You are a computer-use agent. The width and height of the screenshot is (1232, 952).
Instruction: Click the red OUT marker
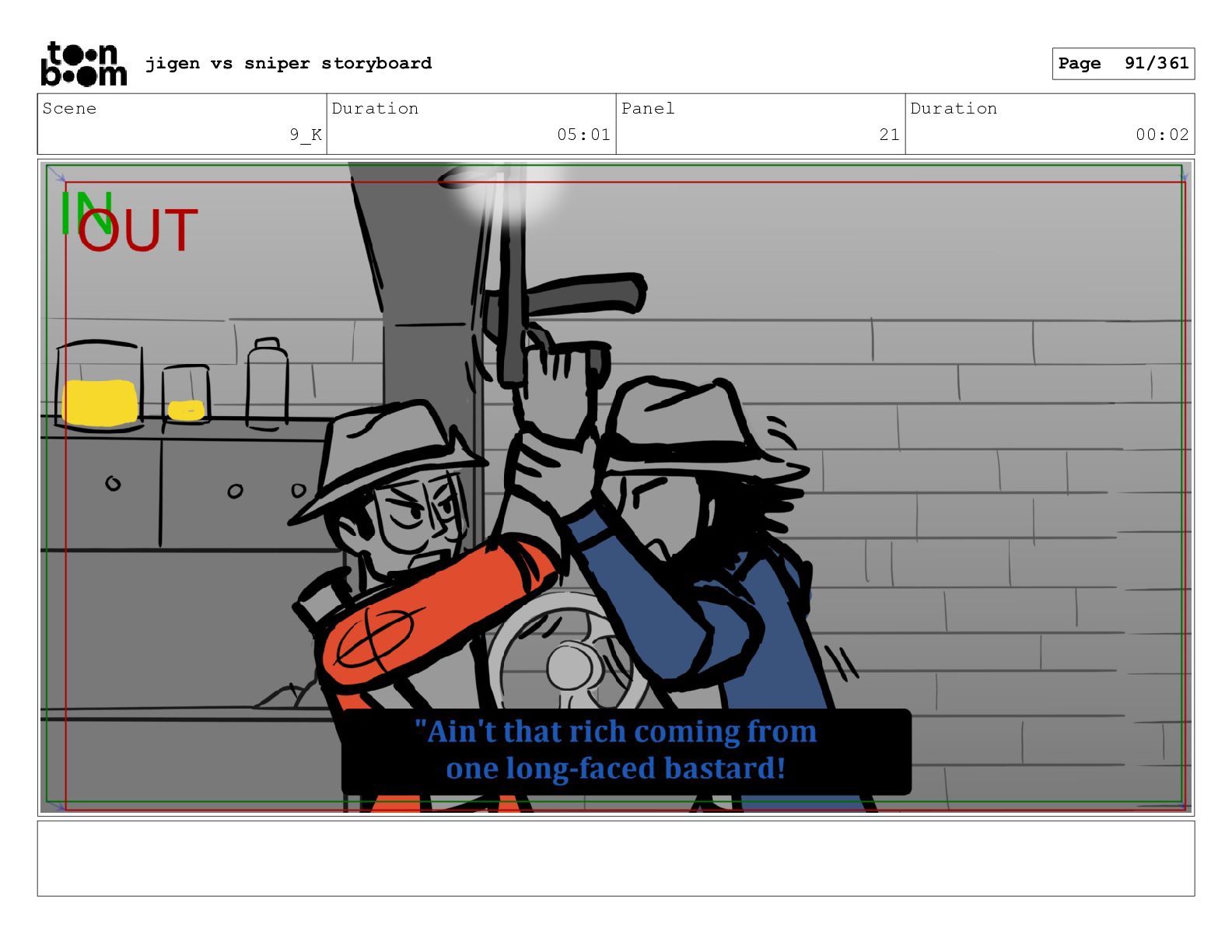[x=138, y=230]
